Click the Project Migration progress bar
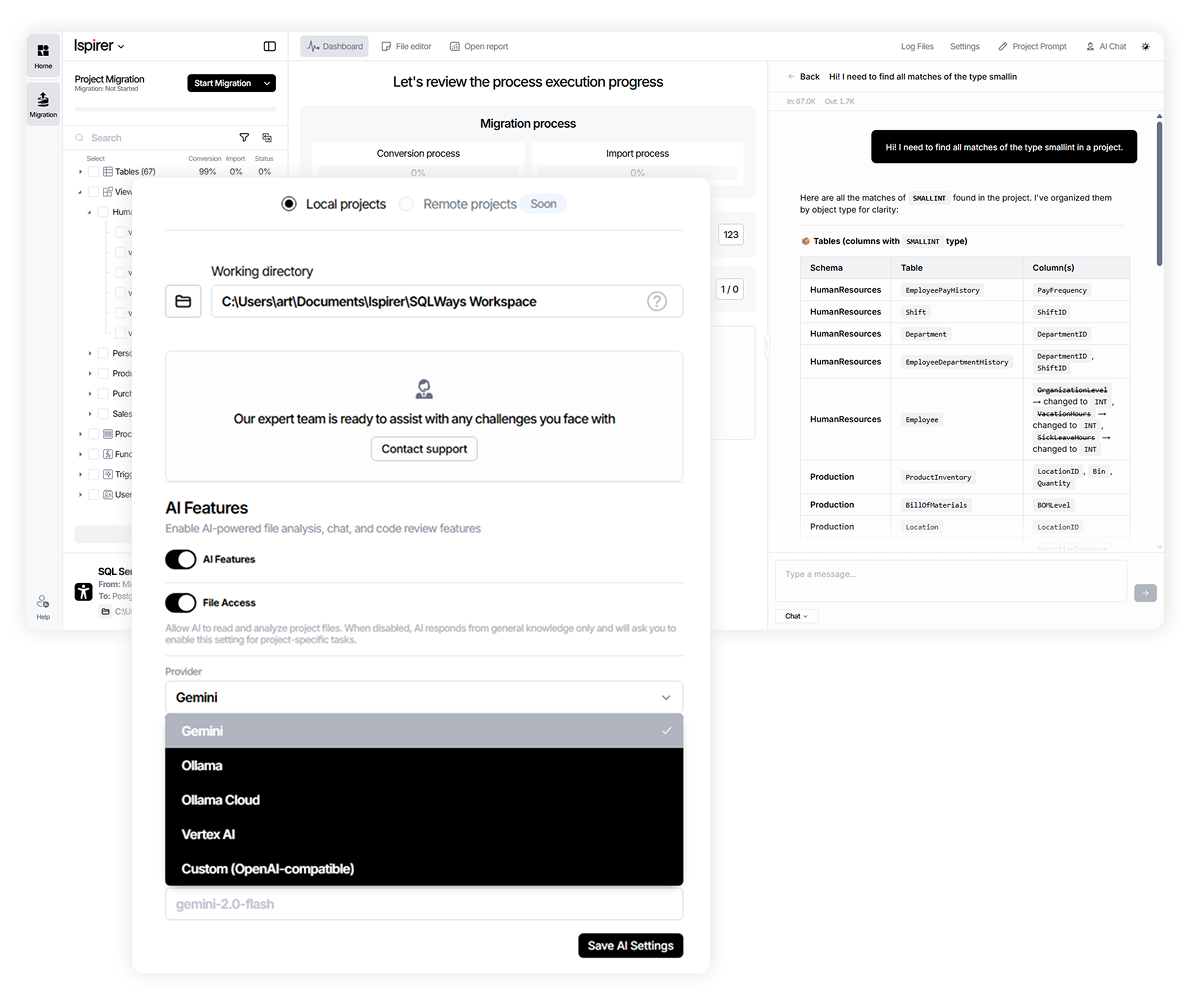This screenshot has height=1000, width=1192. (175, 110)
